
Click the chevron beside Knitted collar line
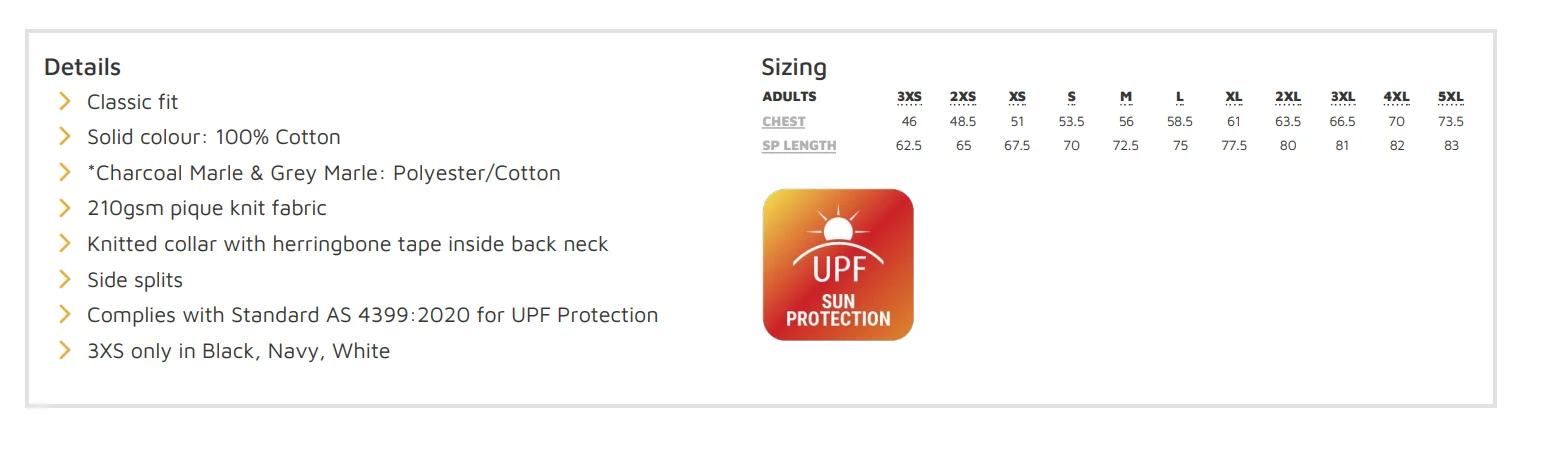tap(65, 243)
